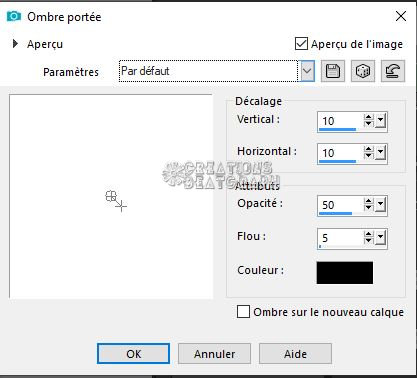Image resolution: width=417 pixels, height=378 pixels.
Task: Open the Vertical value slider dropdown
Action: pos(380,121)
